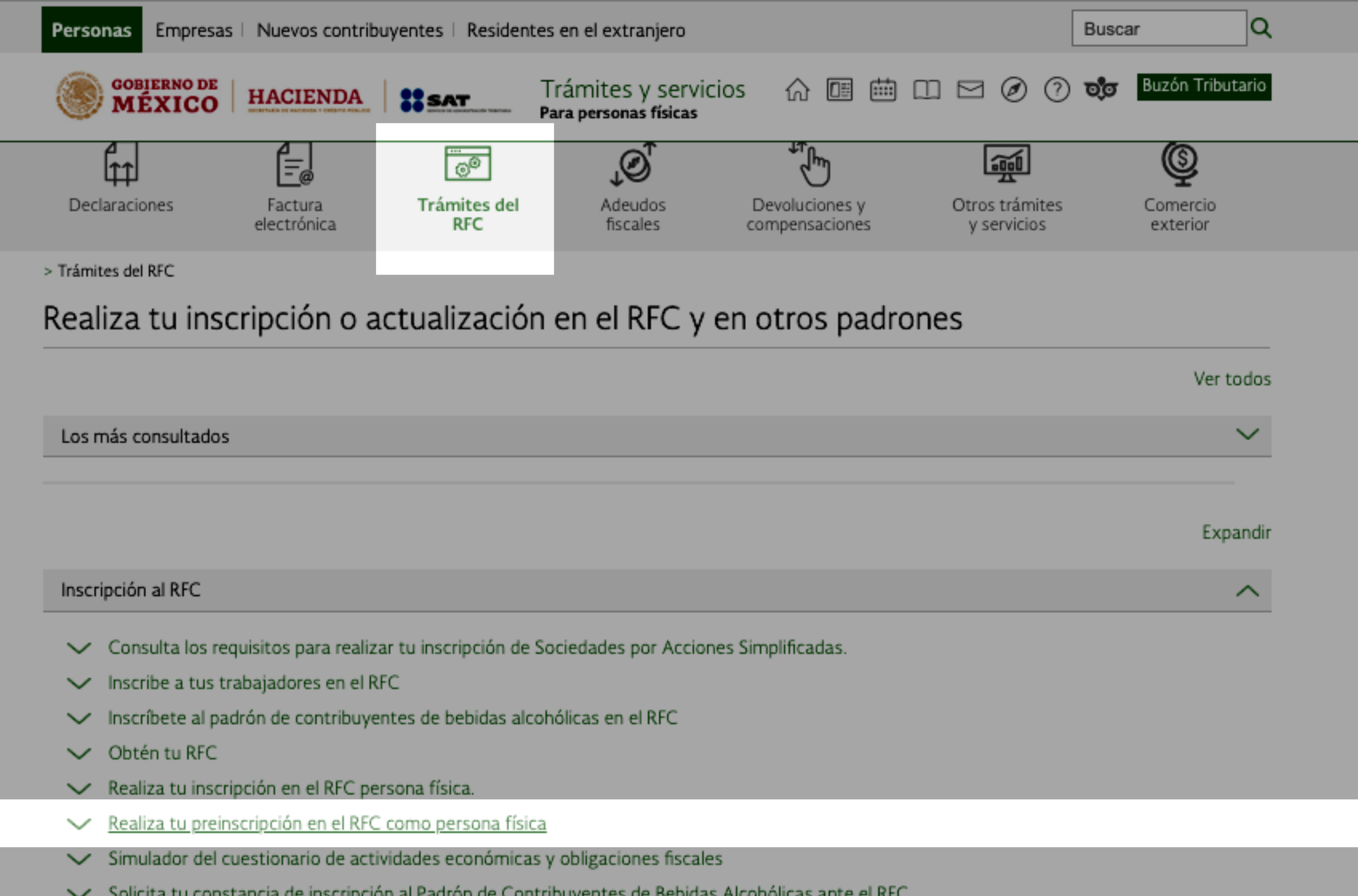This screenshot has height=896, width=1358.
Task: Click the Trámites del RFC gears icon
Action: (468, 163)
